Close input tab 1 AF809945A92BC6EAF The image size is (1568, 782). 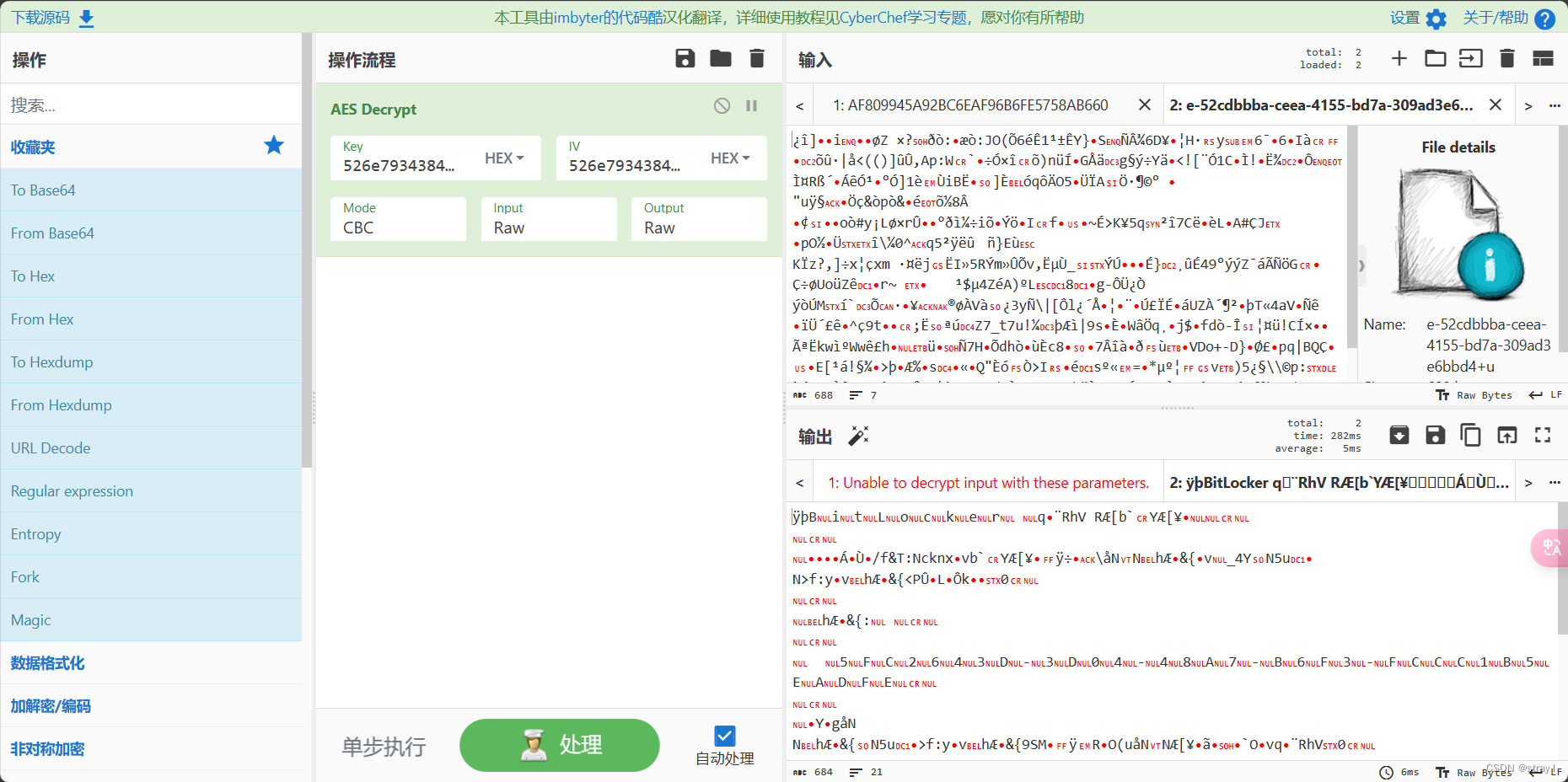click(x=1145, y=104)
